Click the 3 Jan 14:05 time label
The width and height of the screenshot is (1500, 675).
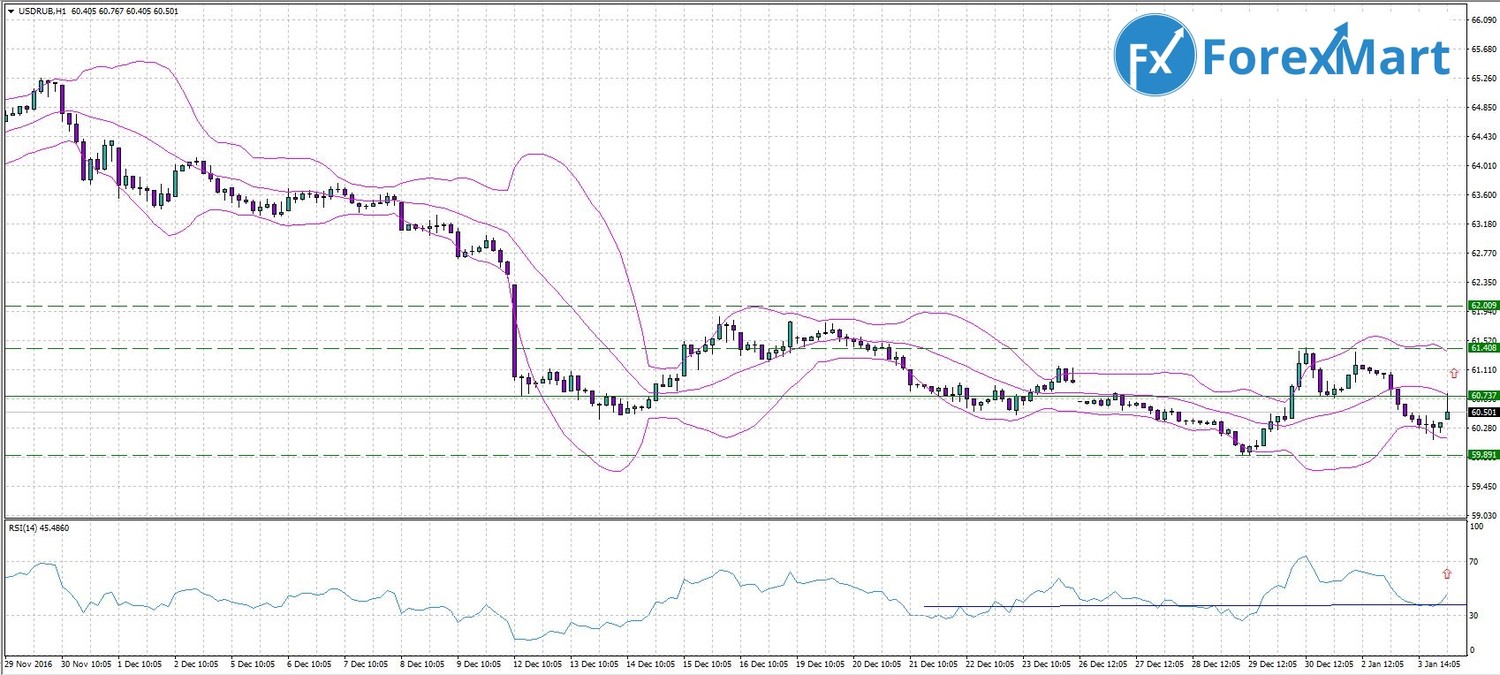pos(1441,663)
